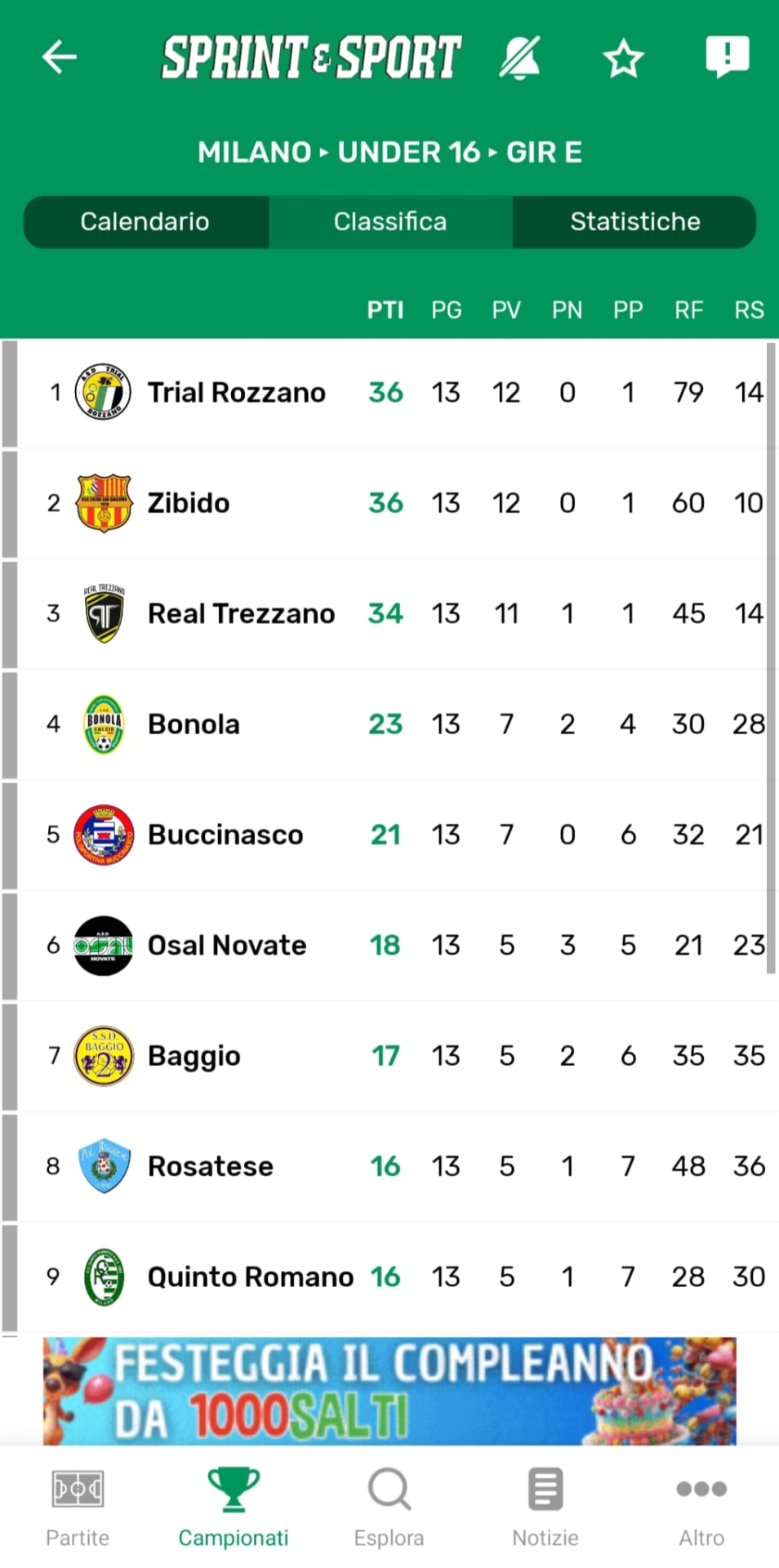The image size is (779, 1568).
Task: Select the Classifica tab
Action: tap(389, 221)
